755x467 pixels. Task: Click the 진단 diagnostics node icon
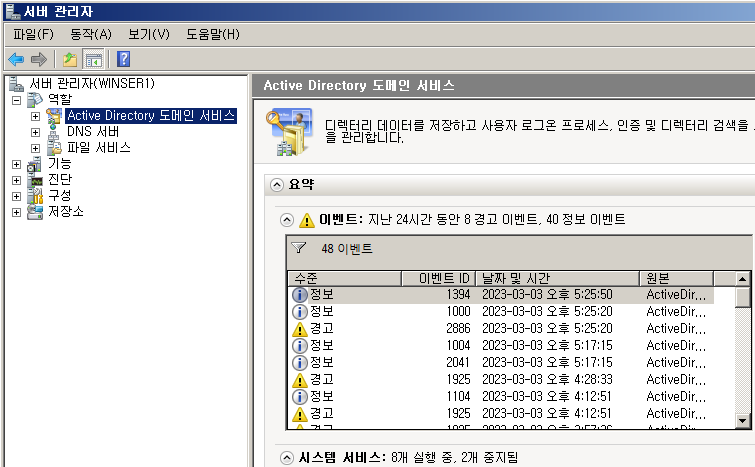pos(35,181)
